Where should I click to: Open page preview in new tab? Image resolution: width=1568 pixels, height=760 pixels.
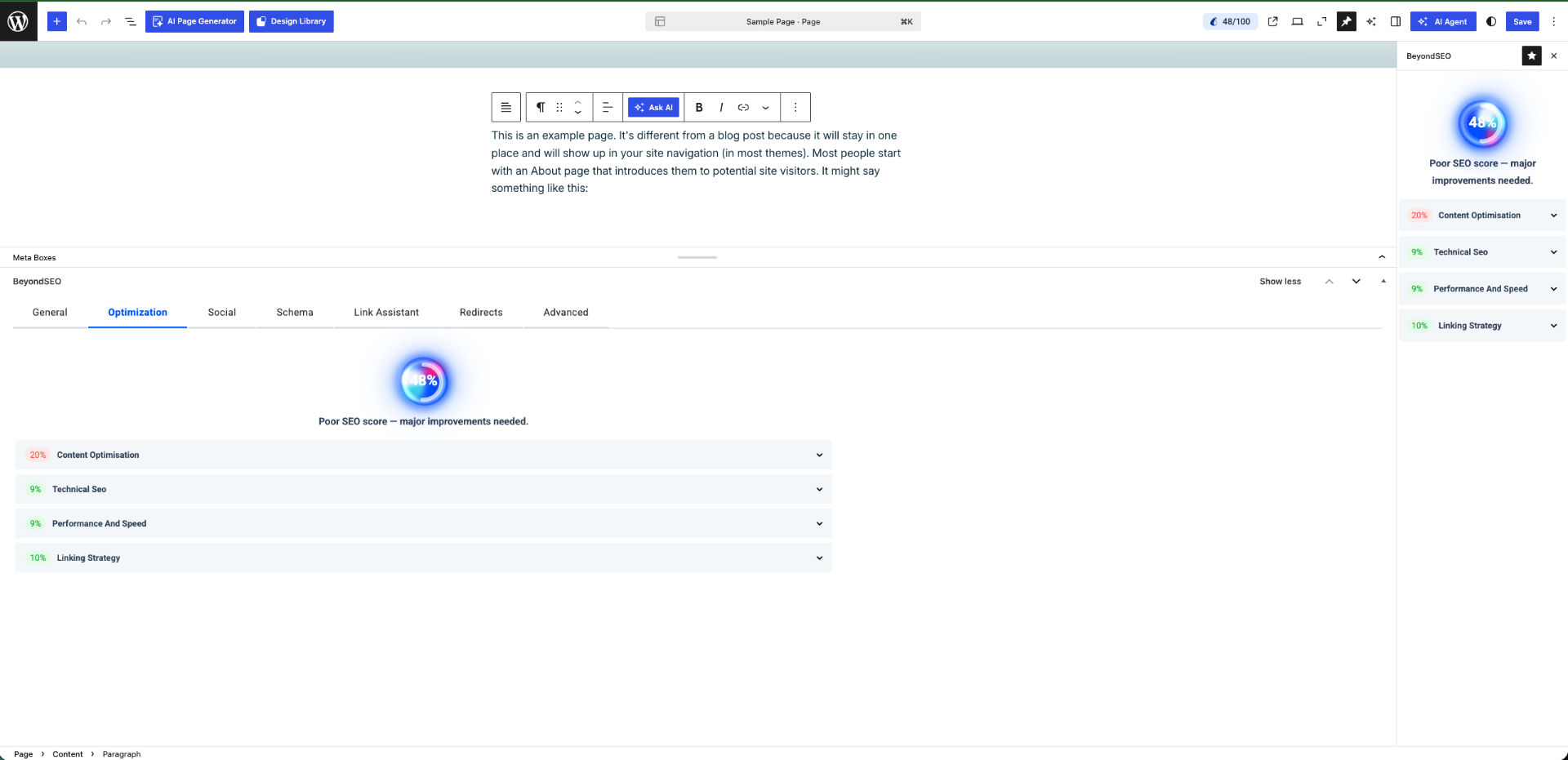click(1273, 21)
